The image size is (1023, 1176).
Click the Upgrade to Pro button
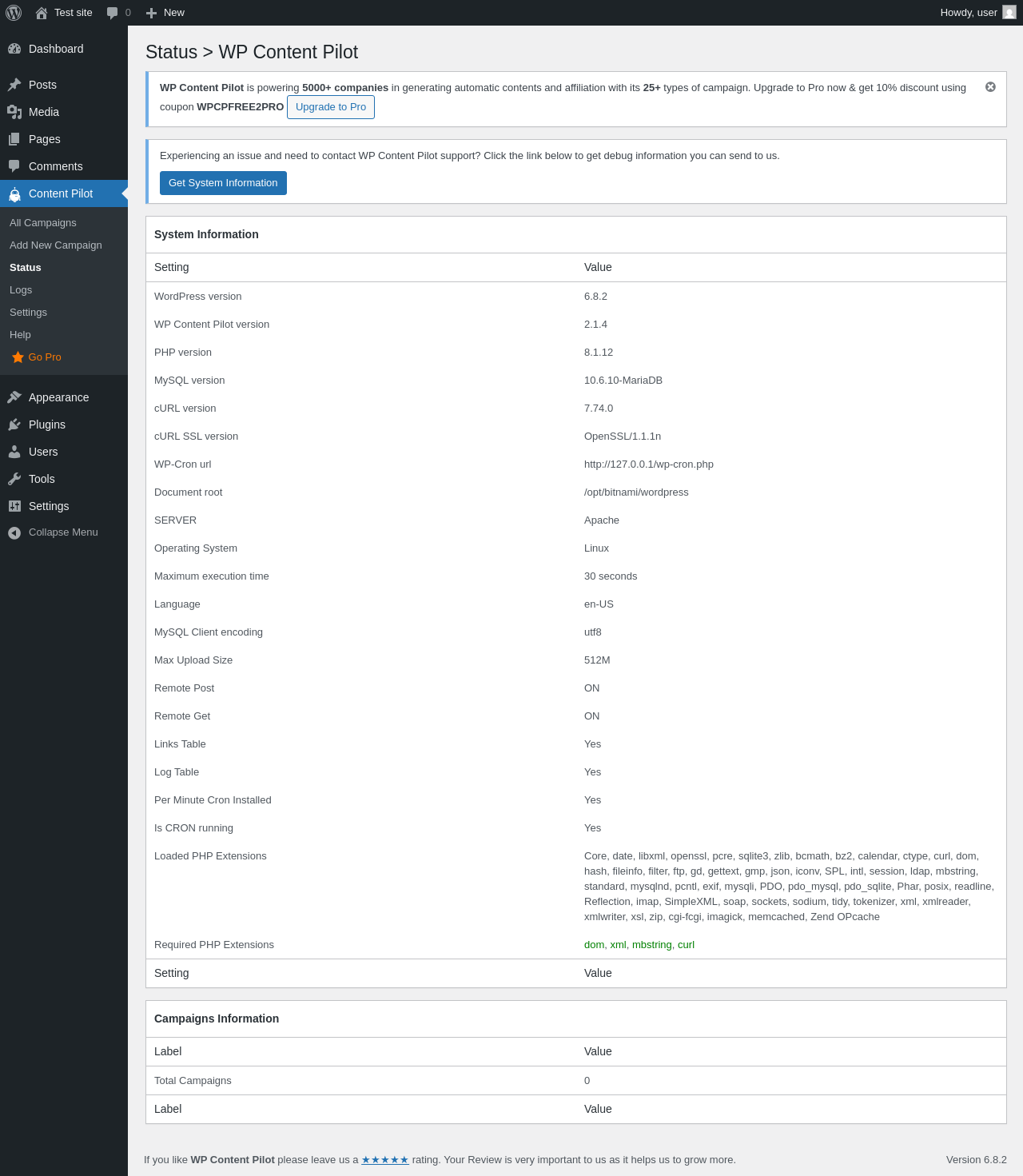(331, 107)
